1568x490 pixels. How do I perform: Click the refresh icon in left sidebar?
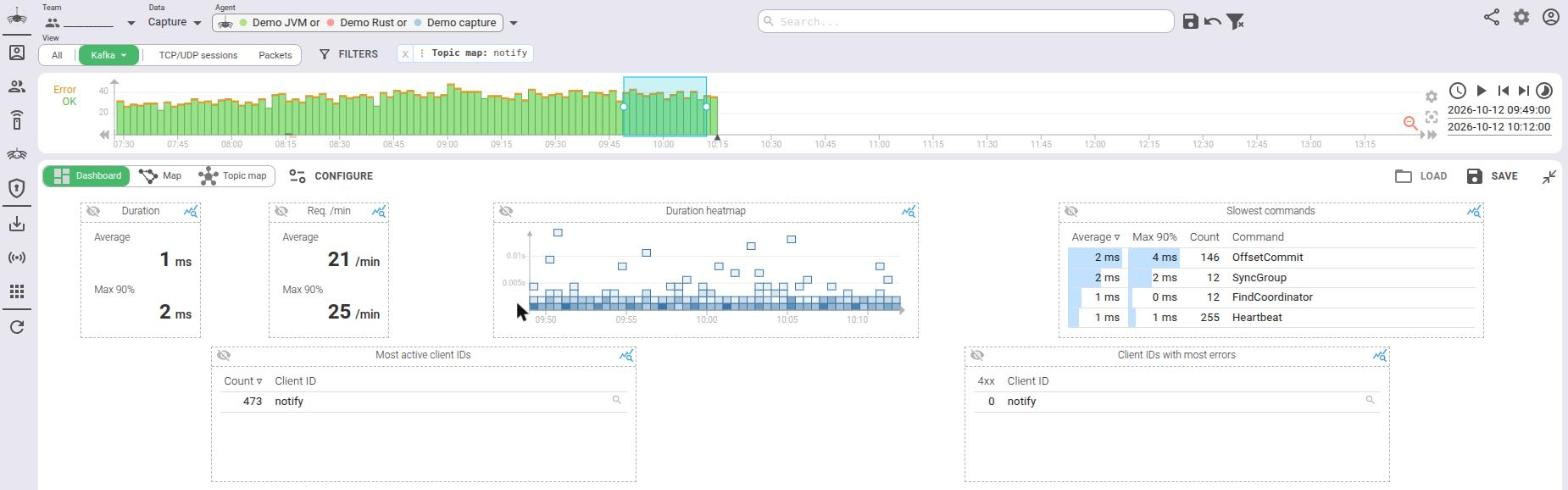(16, 327)
